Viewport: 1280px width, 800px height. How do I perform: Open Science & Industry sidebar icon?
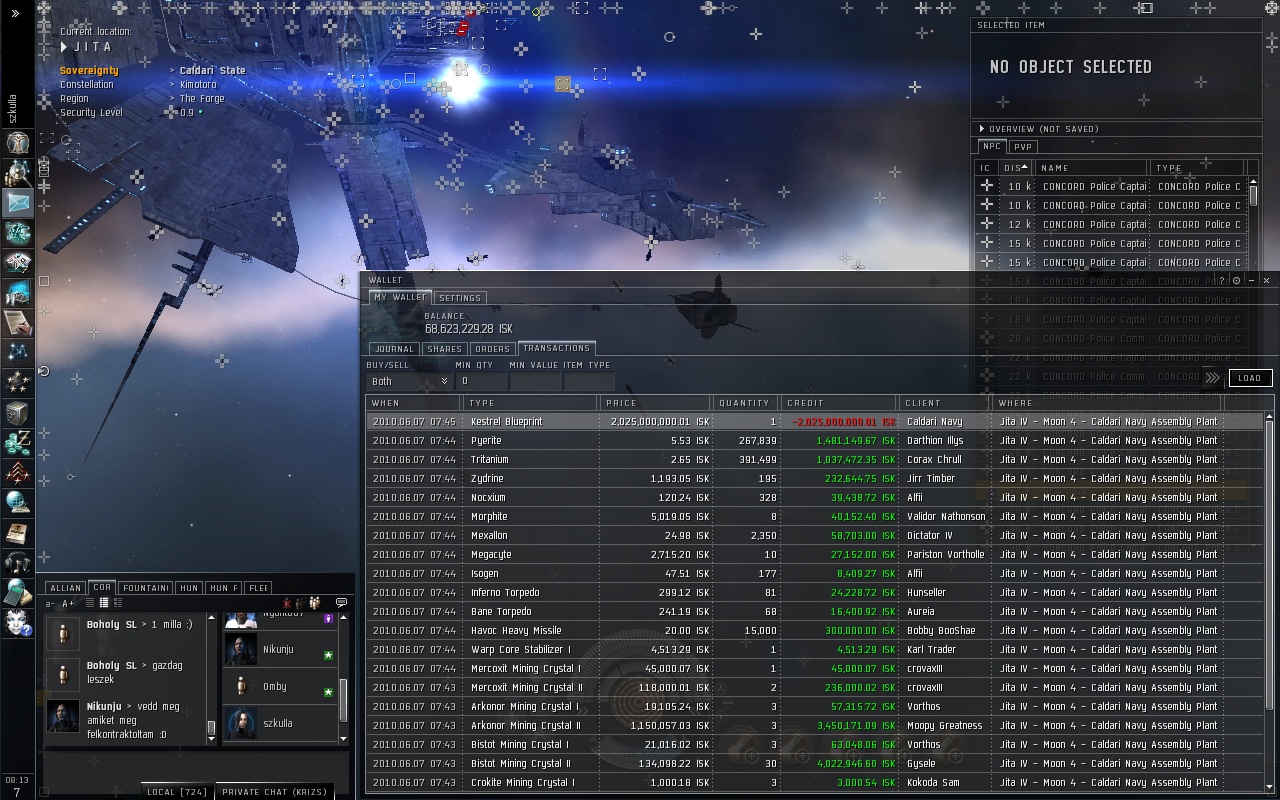(18, 293)
